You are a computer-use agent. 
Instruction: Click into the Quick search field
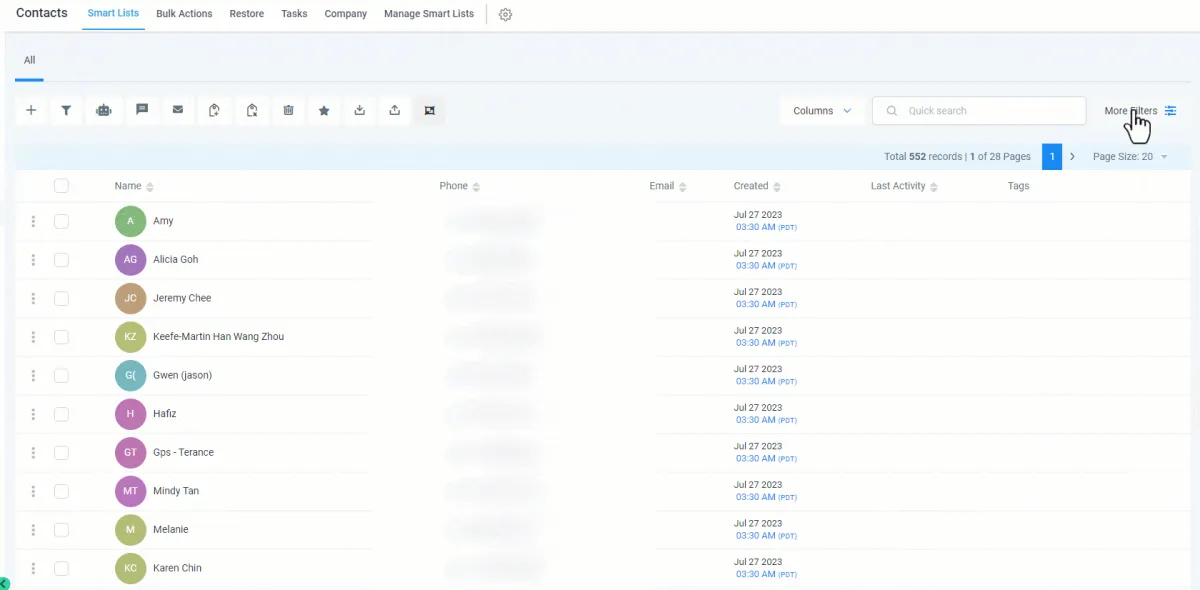click(979, 111)
